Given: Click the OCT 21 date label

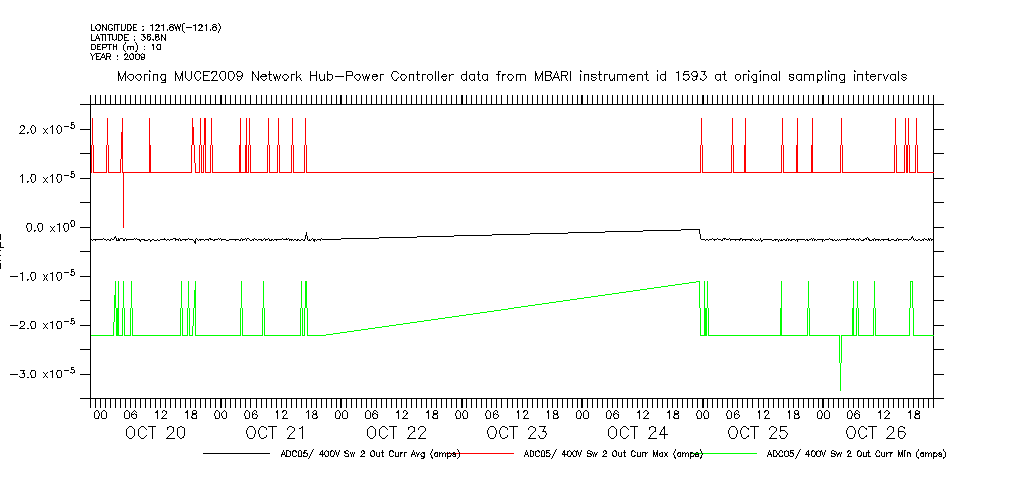Looking at the screenshot, I should [276, 433].
